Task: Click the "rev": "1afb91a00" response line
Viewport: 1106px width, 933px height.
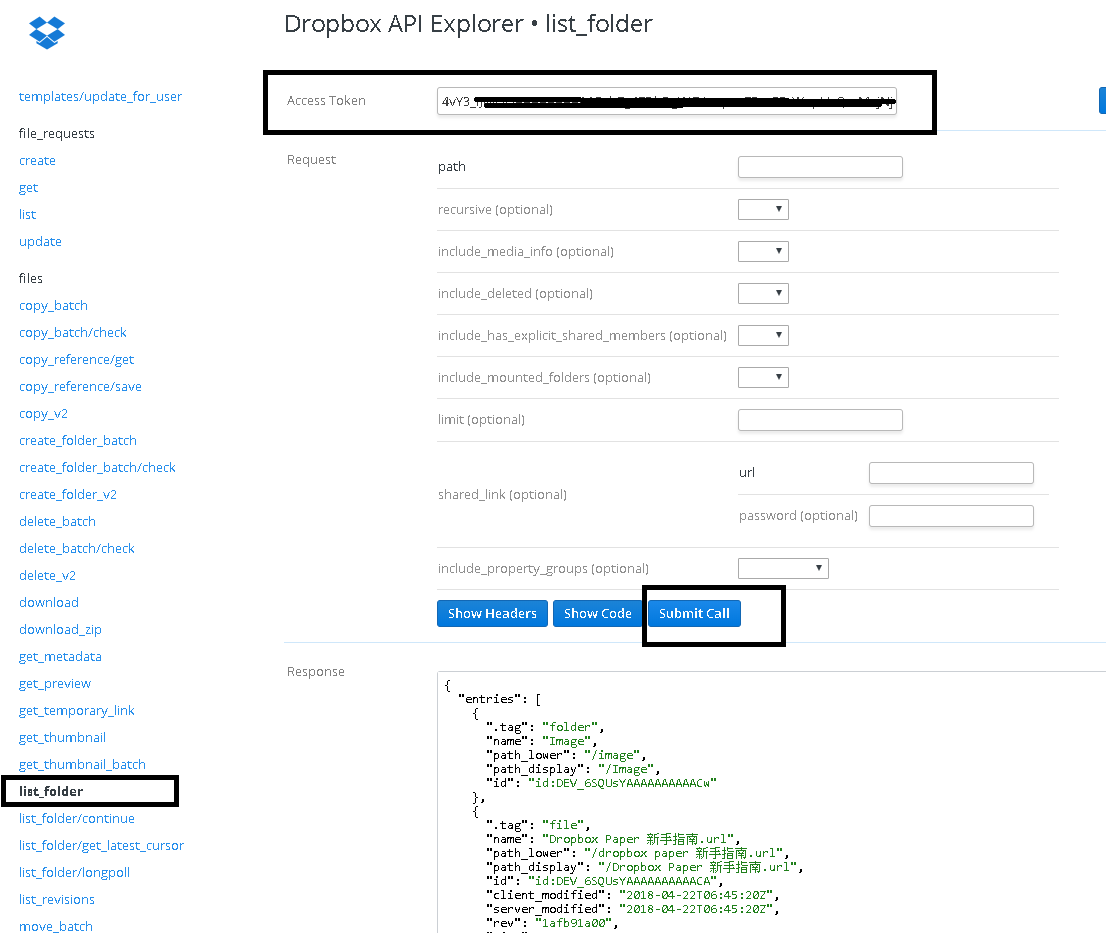Action: click(x=552, y=922)
